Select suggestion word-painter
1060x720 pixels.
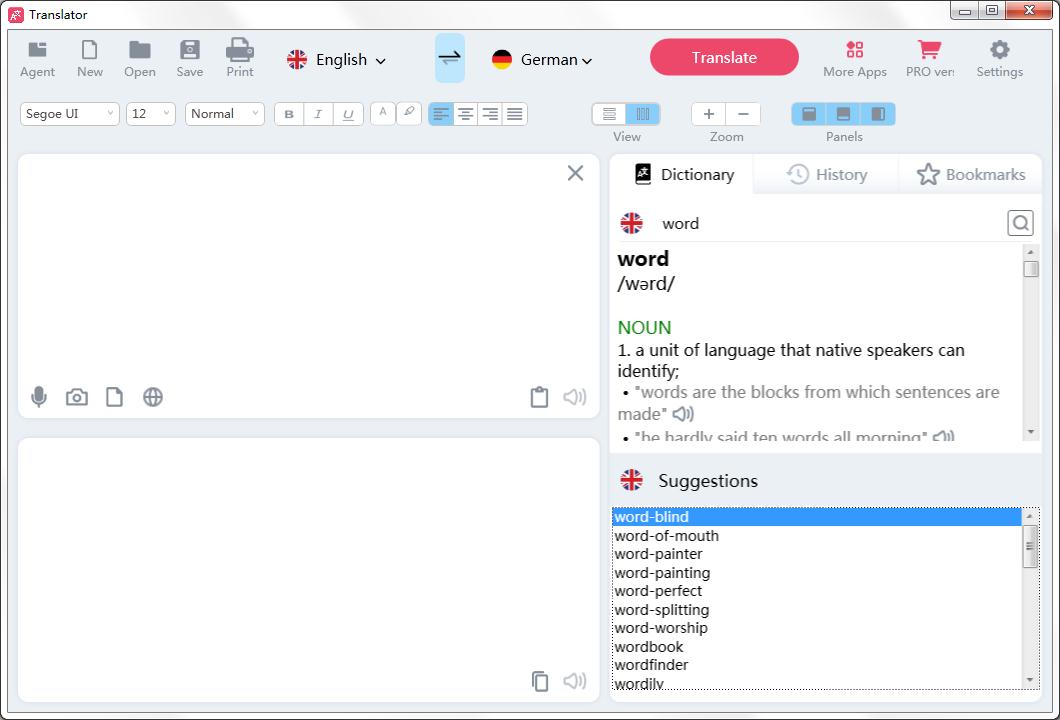[x=817, y=554]
